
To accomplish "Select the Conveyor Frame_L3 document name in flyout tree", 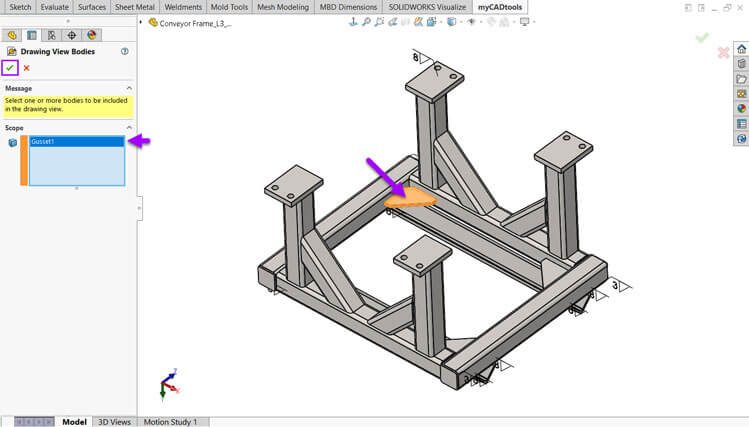I will tap(195, 23).
